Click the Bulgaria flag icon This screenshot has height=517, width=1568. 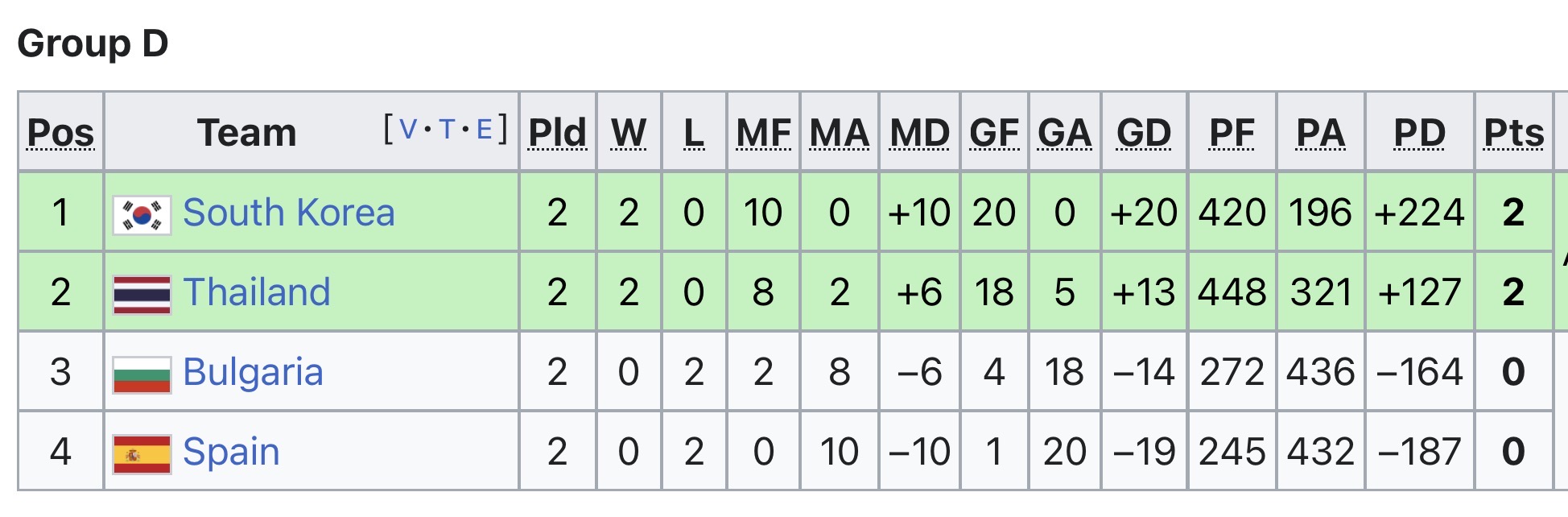[x=142, y=374]
